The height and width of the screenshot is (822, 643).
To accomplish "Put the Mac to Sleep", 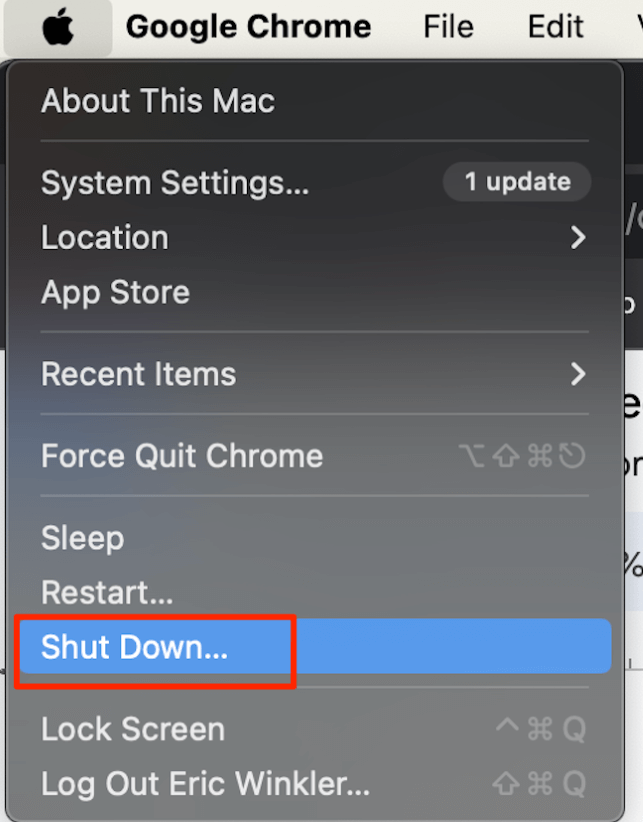I will click(314, 538).
